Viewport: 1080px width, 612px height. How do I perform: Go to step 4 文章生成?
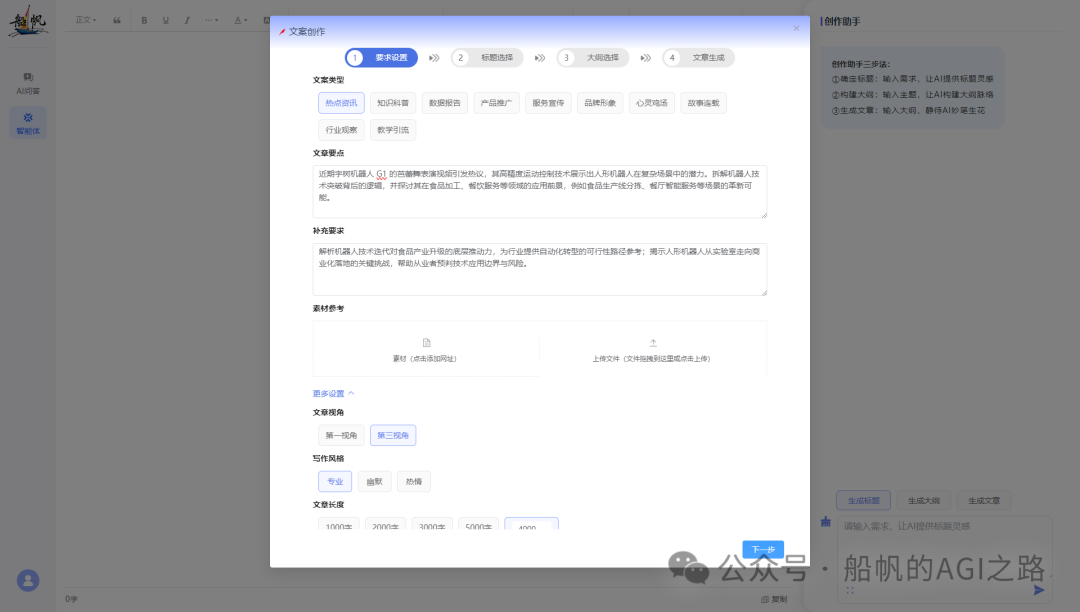coord(698,58)
